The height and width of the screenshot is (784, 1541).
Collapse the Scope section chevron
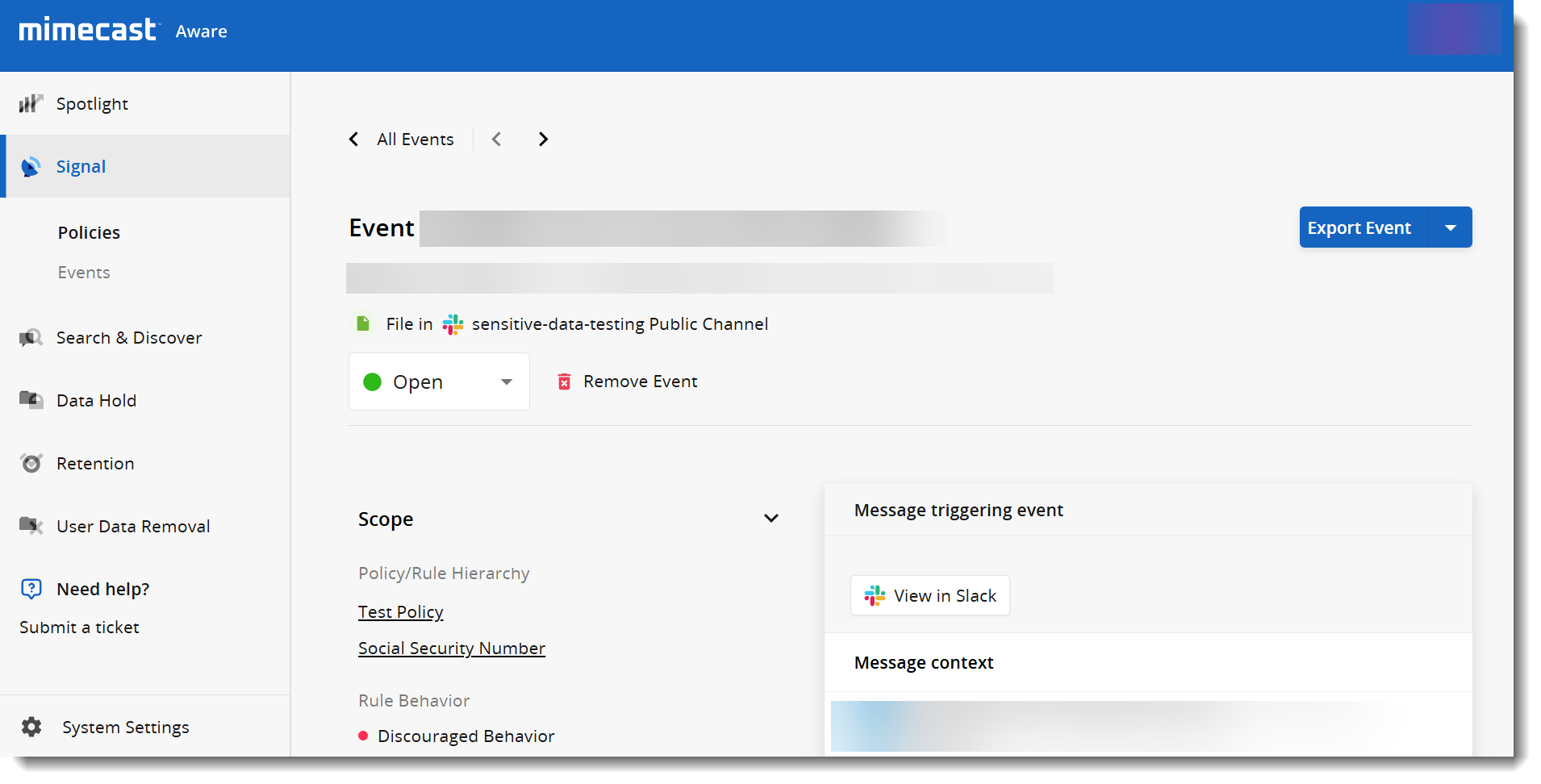click(770, 519)
